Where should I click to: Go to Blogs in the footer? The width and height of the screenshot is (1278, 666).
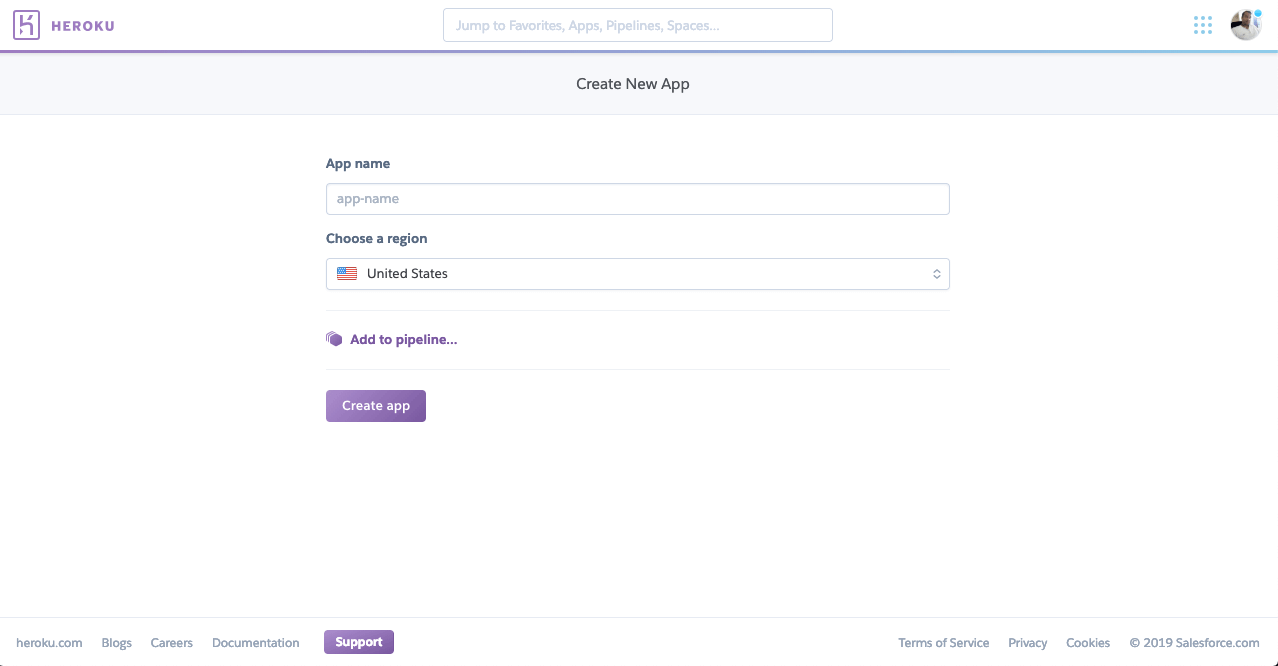[116, 643]
